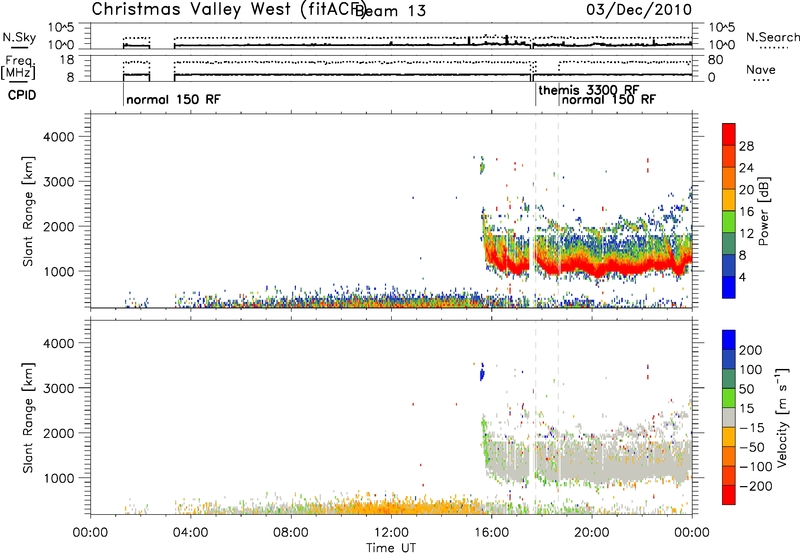Viewport: 800px width, 554px height.
Task: Click the '4000' tick on the Power panel
Action: click(x=59, y=137)
